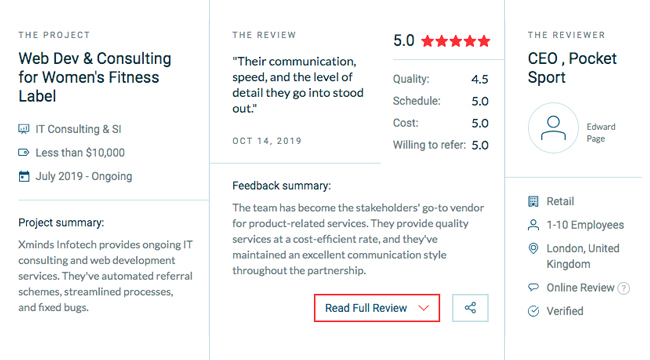Expand the Read Full Review button
The height and width of the screenshot is (360, 650).
point(377,308)
